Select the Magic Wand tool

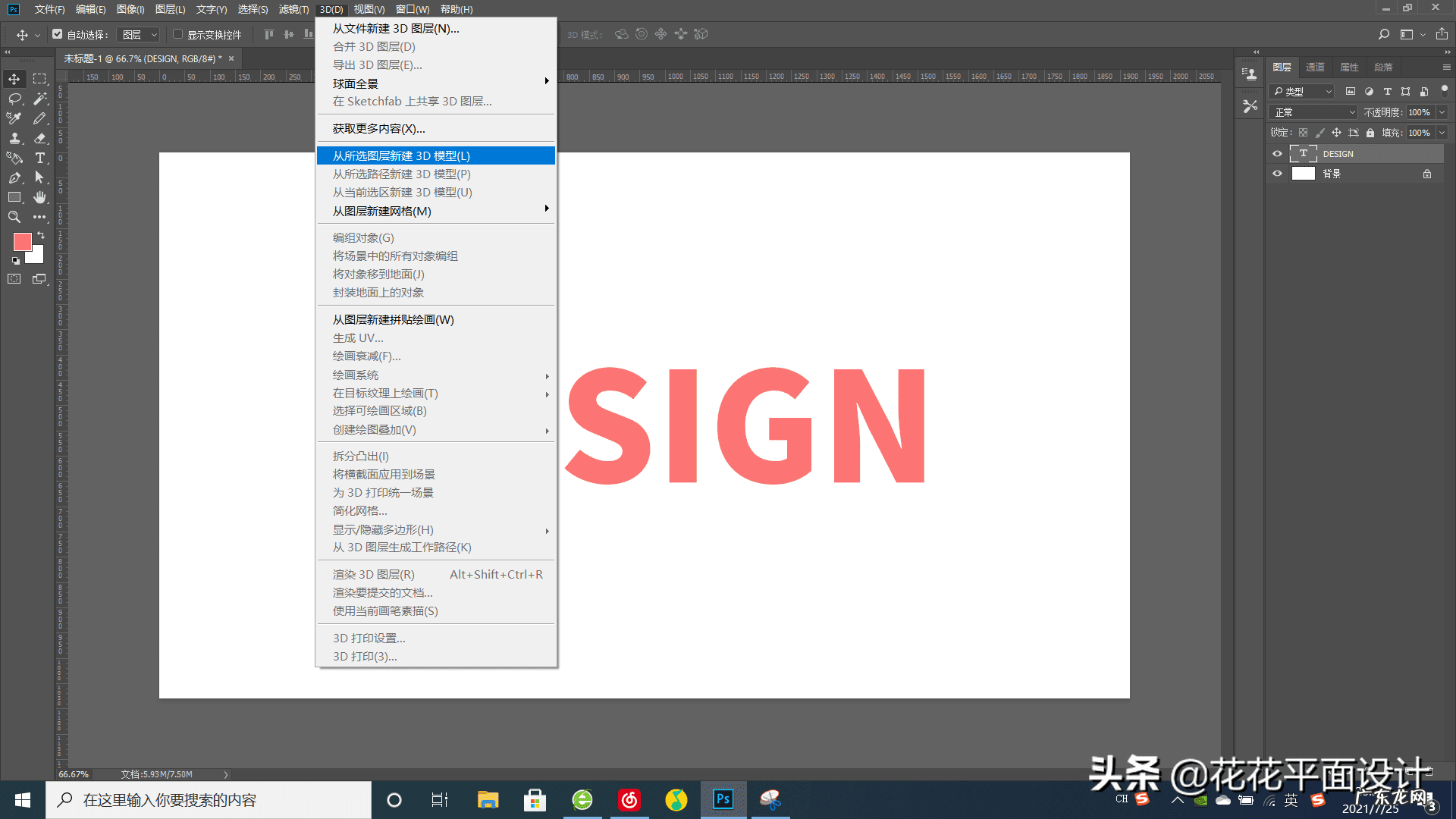pyautogui.click(x=39, y=99)
